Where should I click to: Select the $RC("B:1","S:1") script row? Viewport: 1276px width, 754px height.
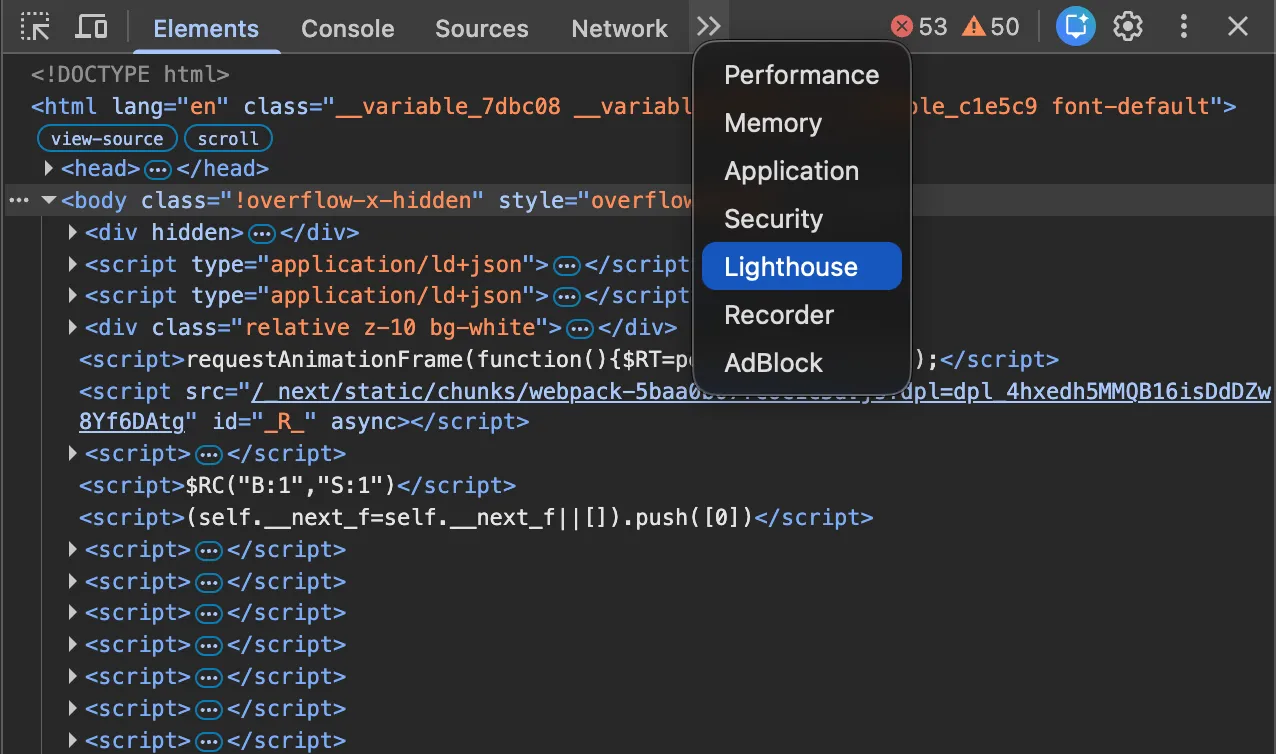[x=298, y=486]
